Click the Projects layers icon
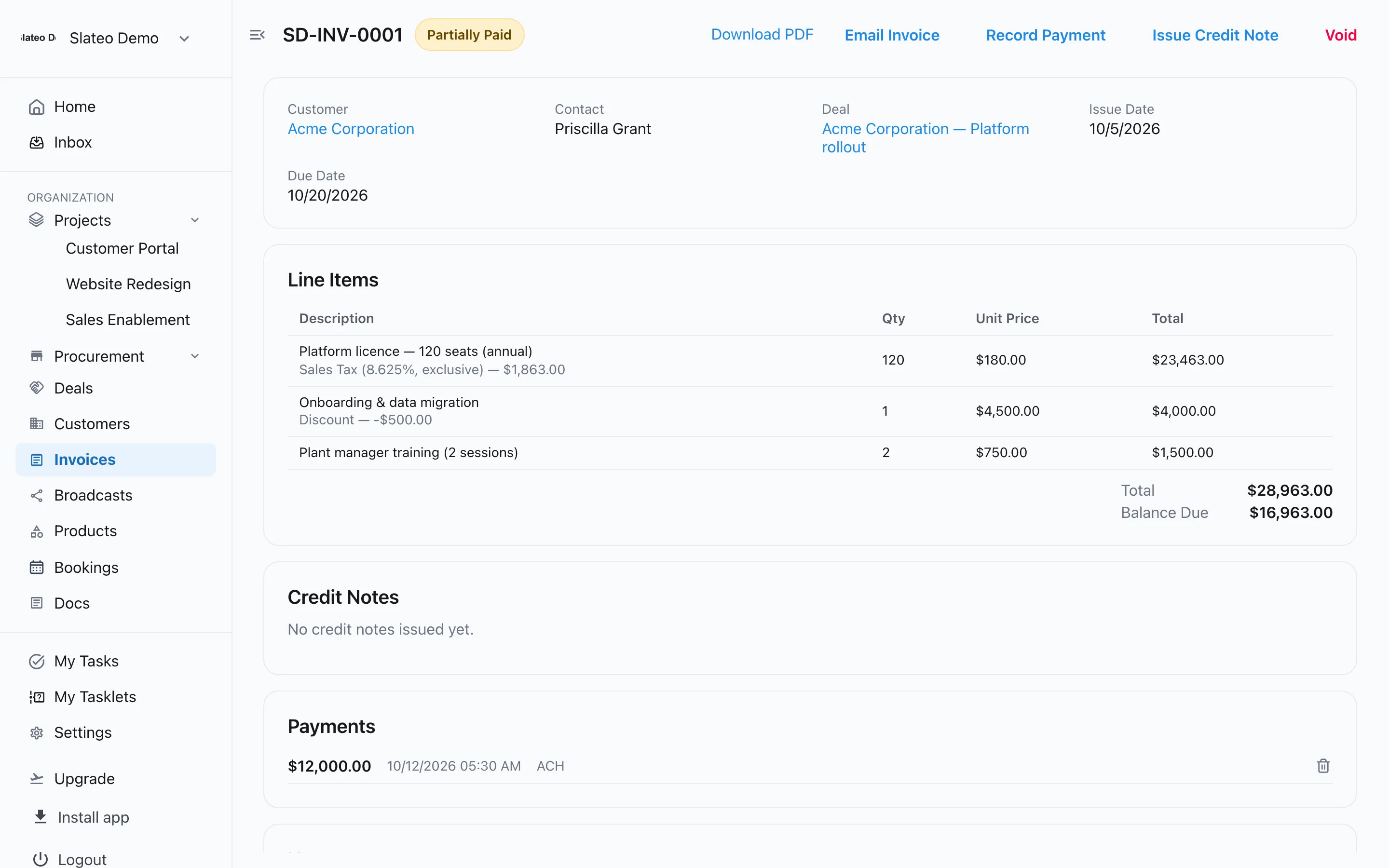This screenshot has width=1389, height=868. pyautogui.click(x=37, y=220)
